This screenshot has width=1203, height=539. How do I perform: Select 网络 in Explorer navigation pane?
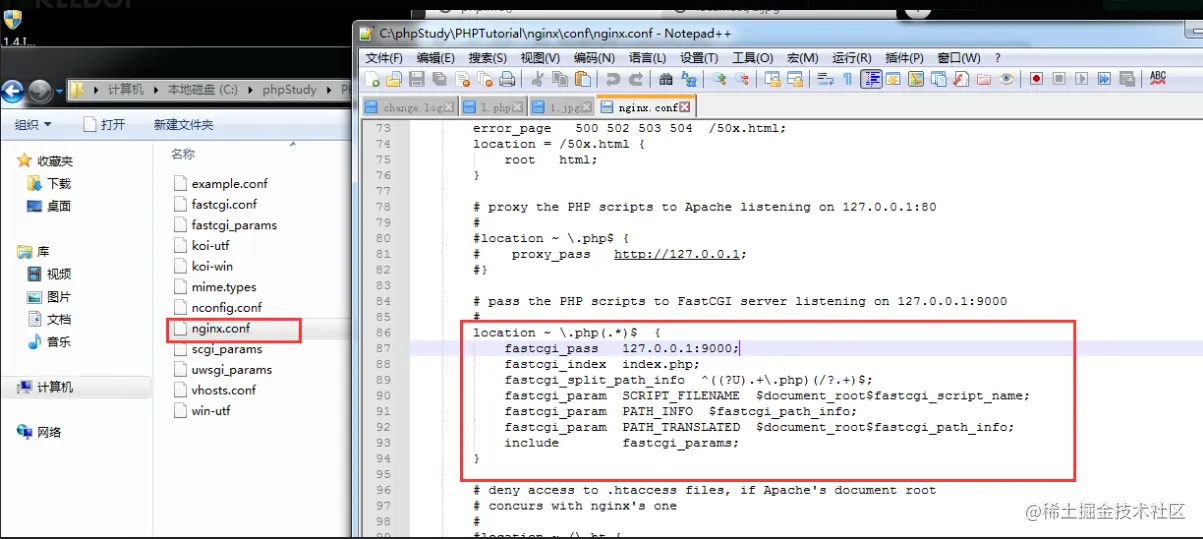pos(40,432)
